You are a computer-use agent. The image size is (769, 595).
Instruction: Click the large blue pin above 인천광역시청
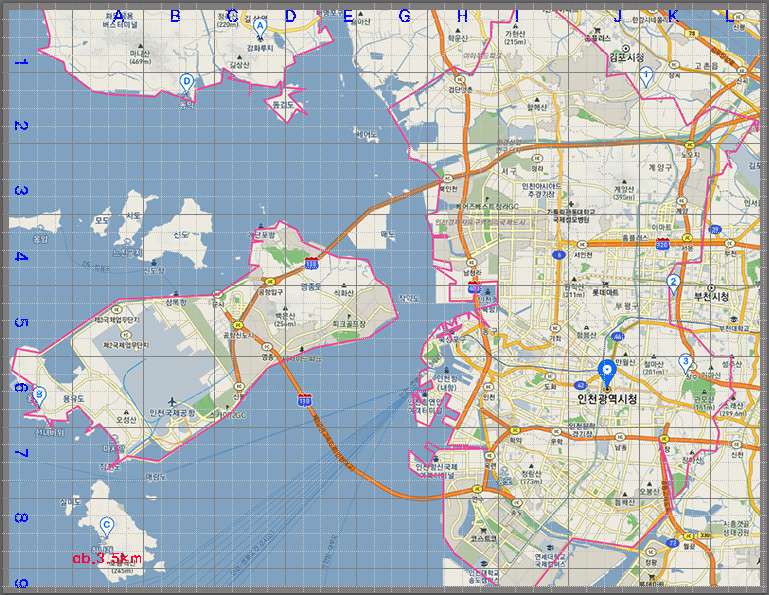point(606,372)
